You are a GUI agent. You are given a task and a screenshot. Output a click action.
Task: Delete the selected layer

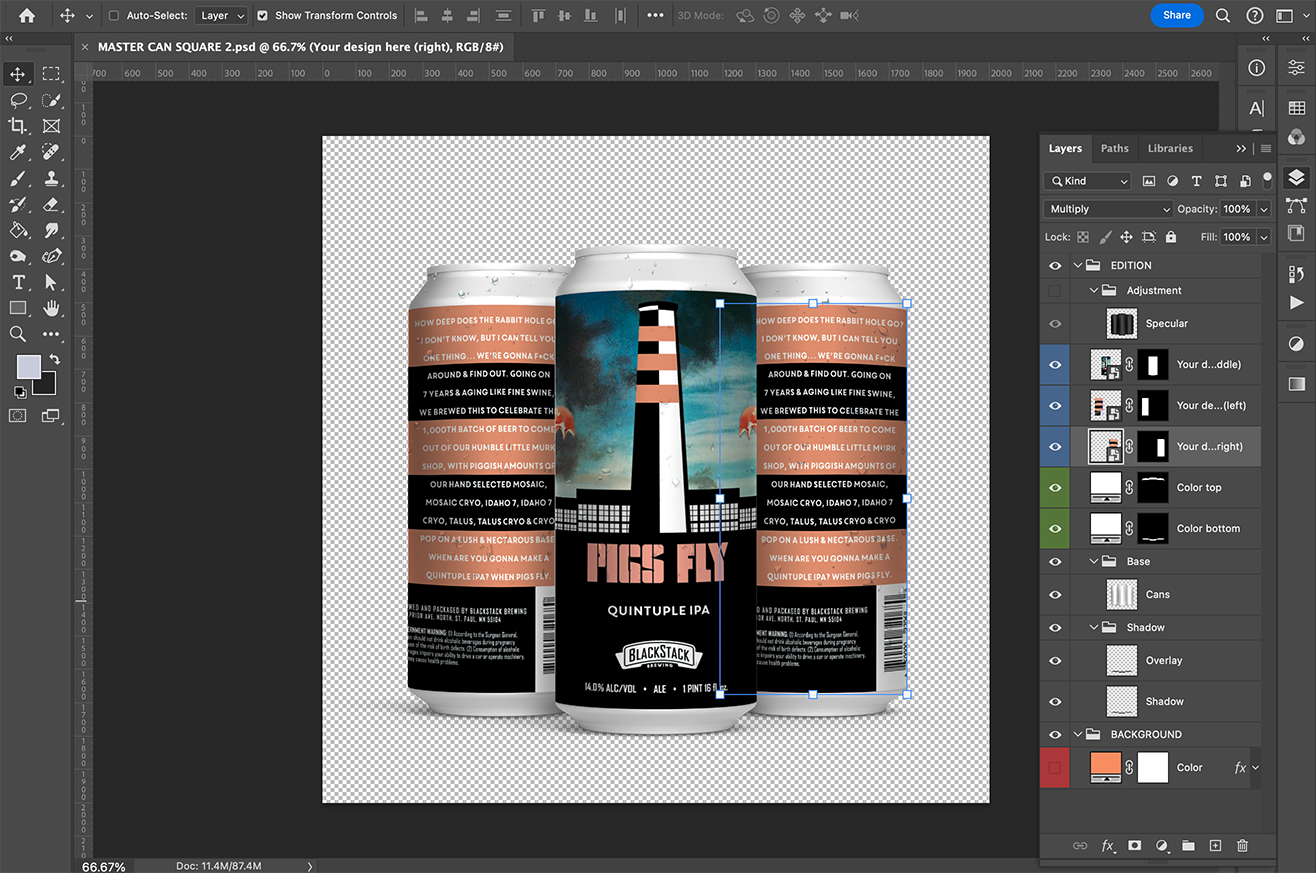1242,845
